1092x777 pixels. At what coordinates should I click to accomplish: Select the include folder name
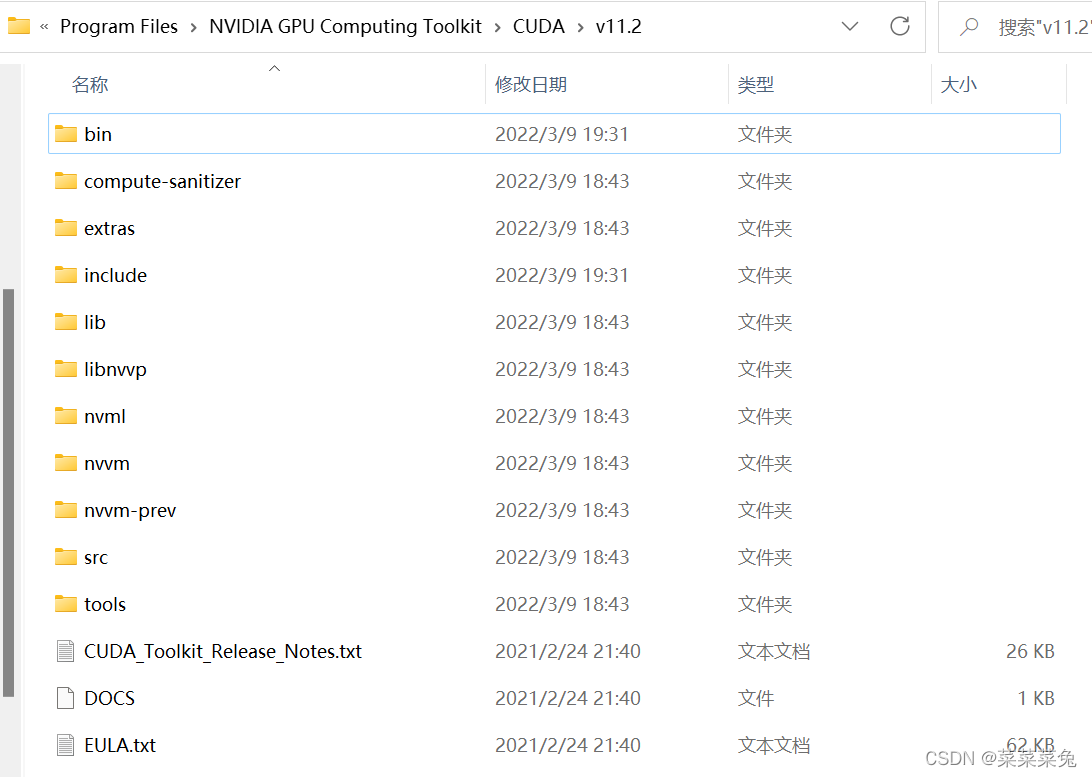[116, 275]
